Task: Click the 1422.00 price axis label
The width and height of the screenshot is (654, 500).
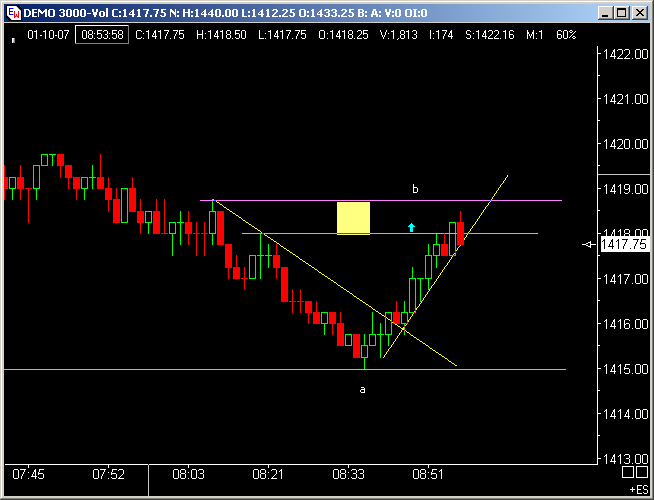Action: coord(626,54)
